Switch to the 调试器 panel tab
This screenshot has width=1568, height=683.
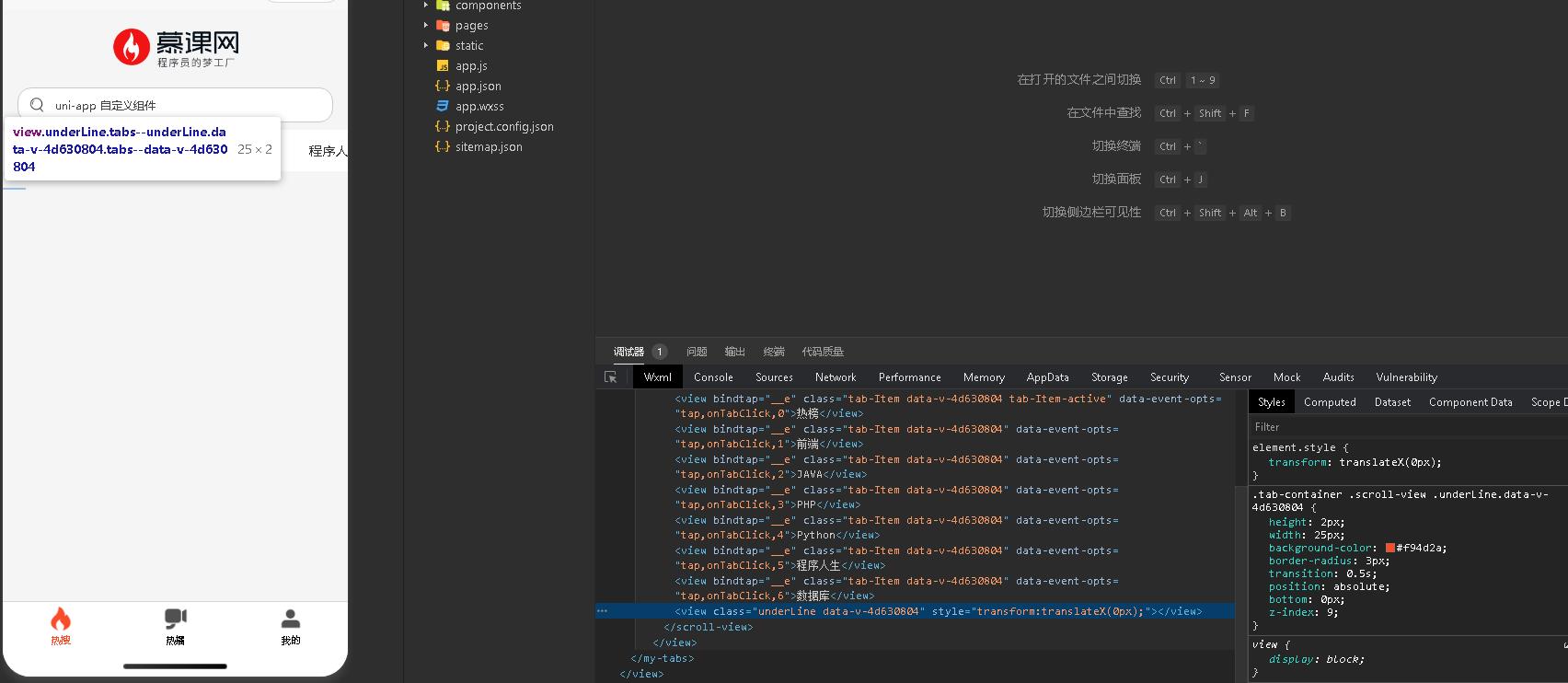[x=628, y=352]
